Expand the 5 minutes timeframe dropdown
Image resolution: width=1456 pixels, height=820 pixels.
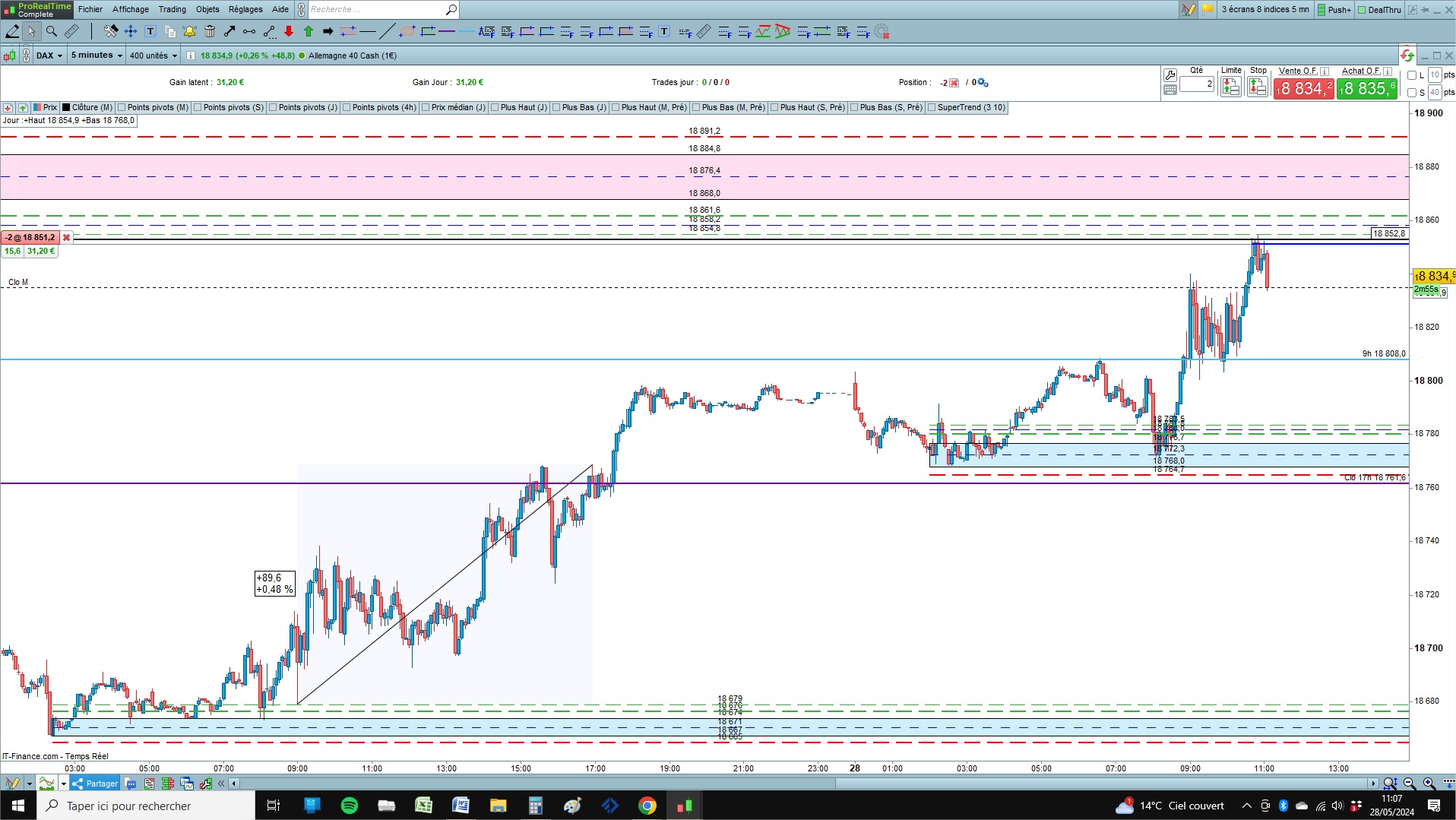[97, 55]
